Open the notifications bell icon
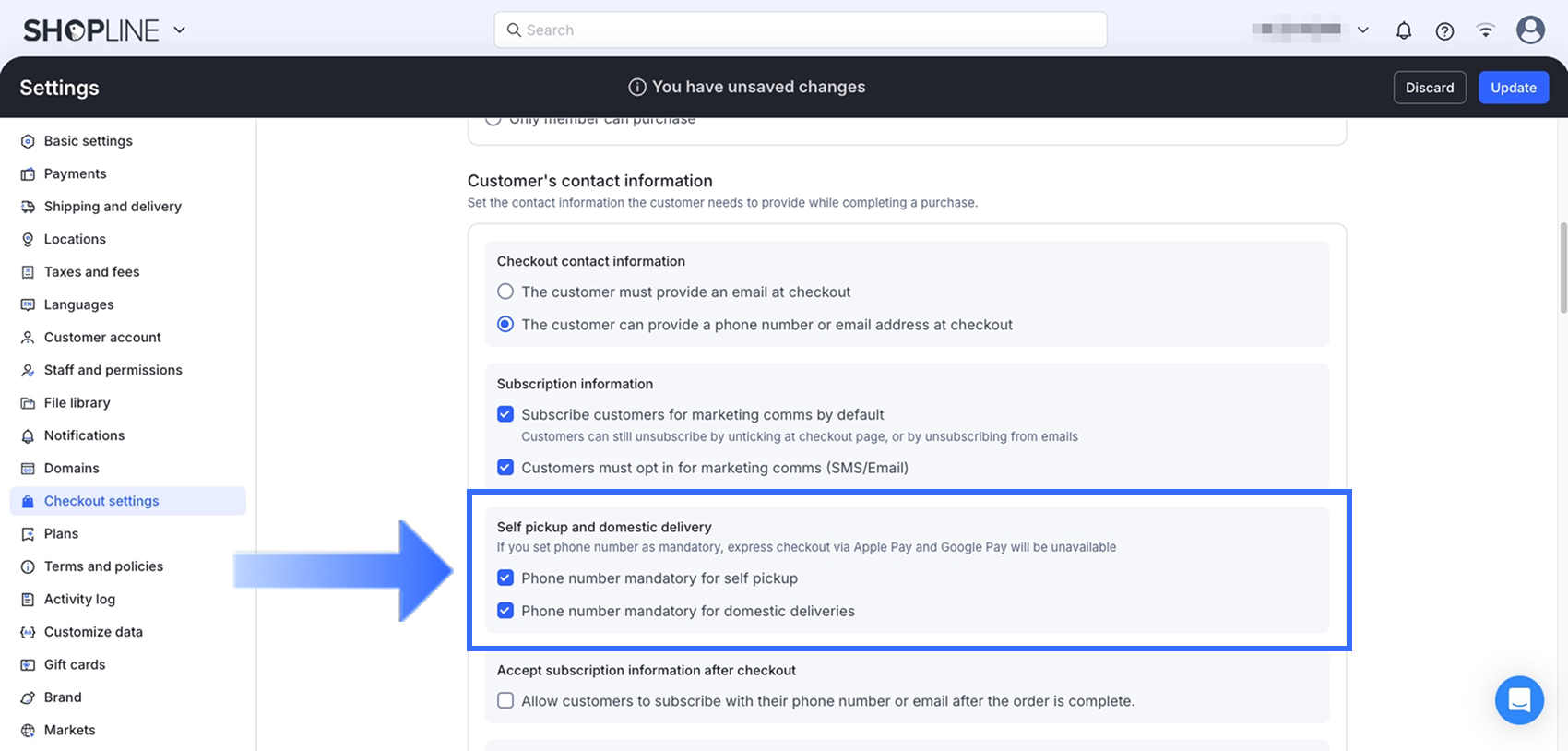This screenshot has width=1568, height=751. 1403,30
